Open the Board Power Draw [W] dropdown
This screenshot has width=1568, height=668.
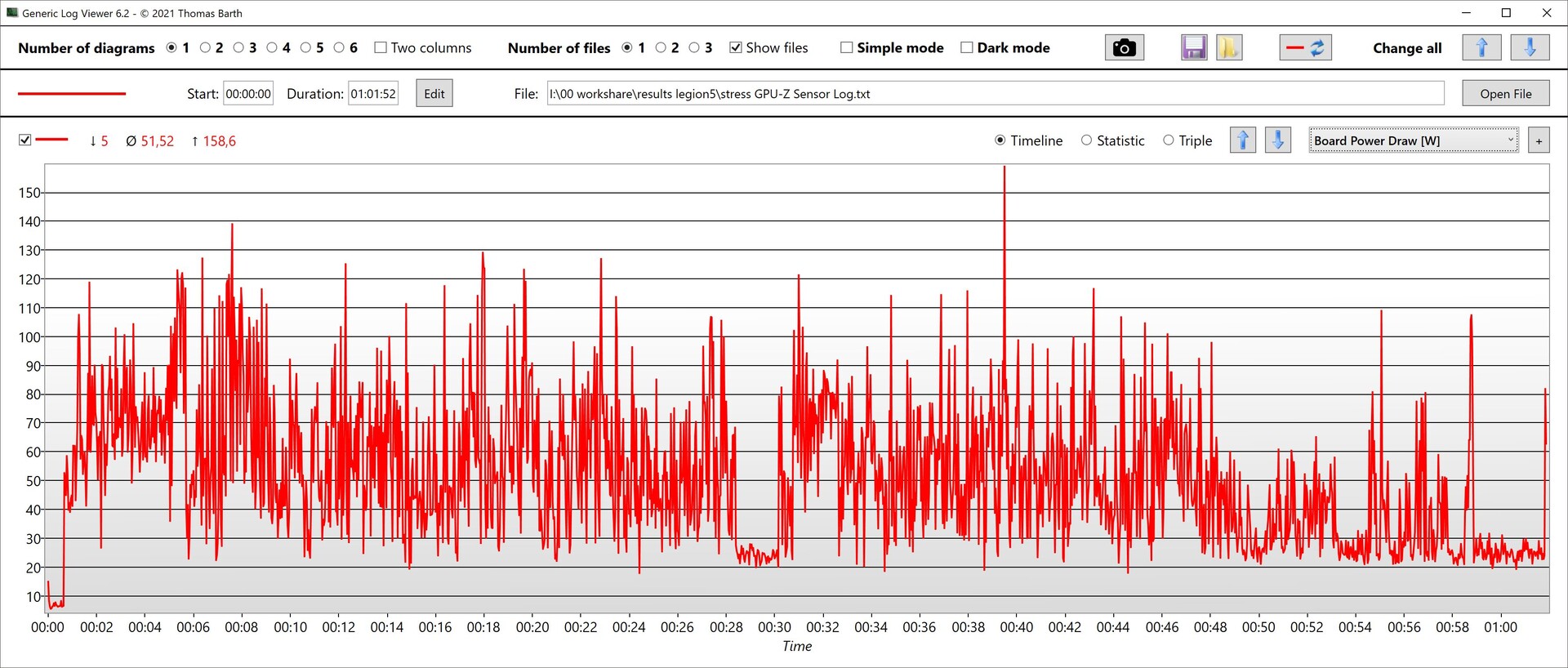coord(1413,140)
